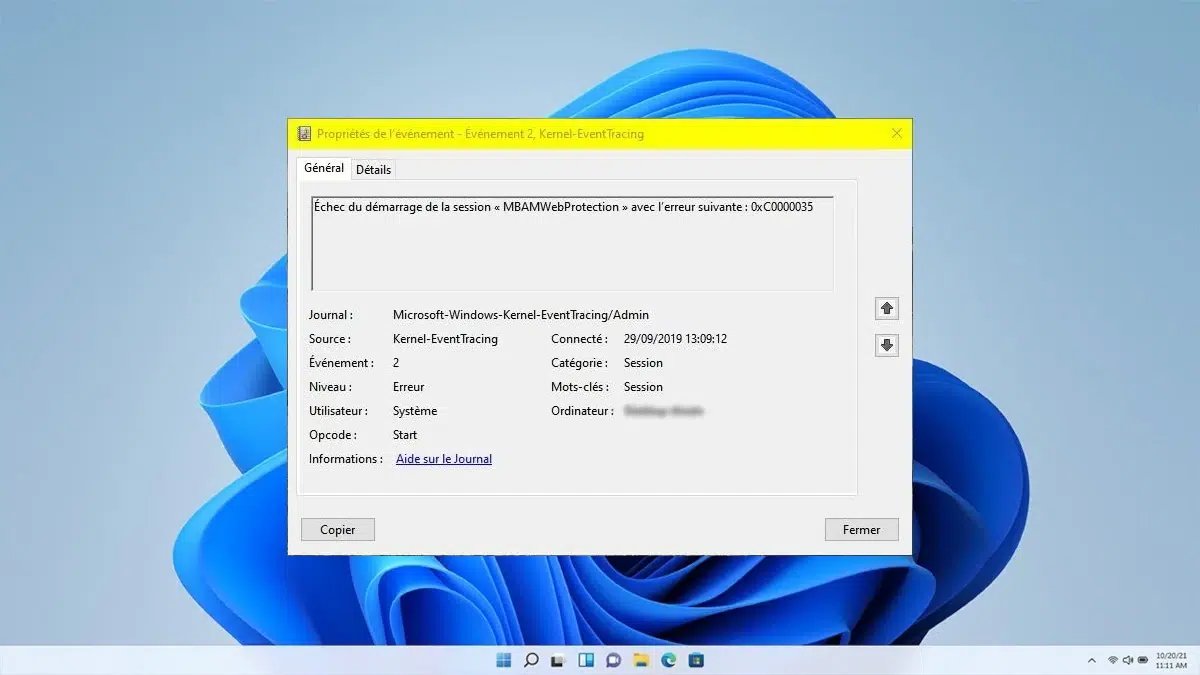Click the Fermer button
Viewport: 1200px width, 675px height.
click(861, 529)
